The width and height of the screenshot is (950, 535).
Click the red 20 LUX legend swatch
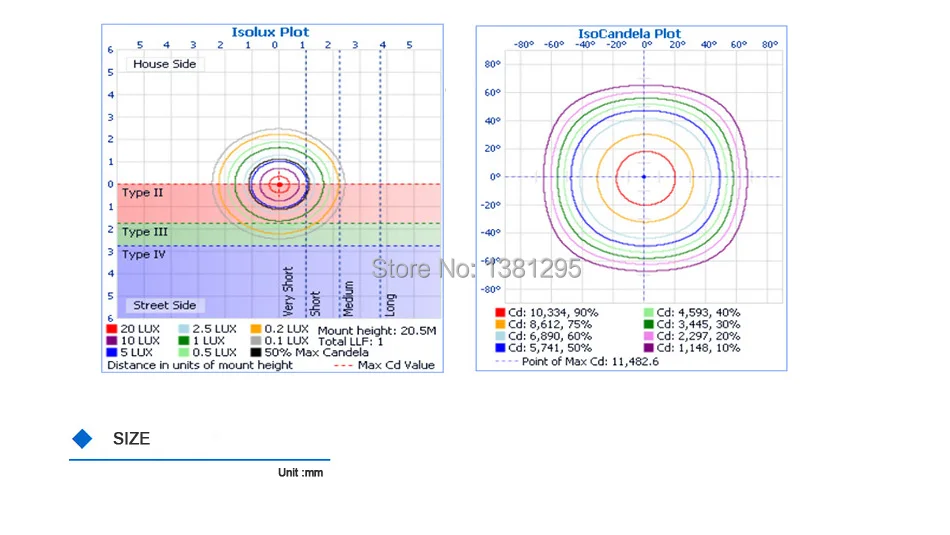111,329
